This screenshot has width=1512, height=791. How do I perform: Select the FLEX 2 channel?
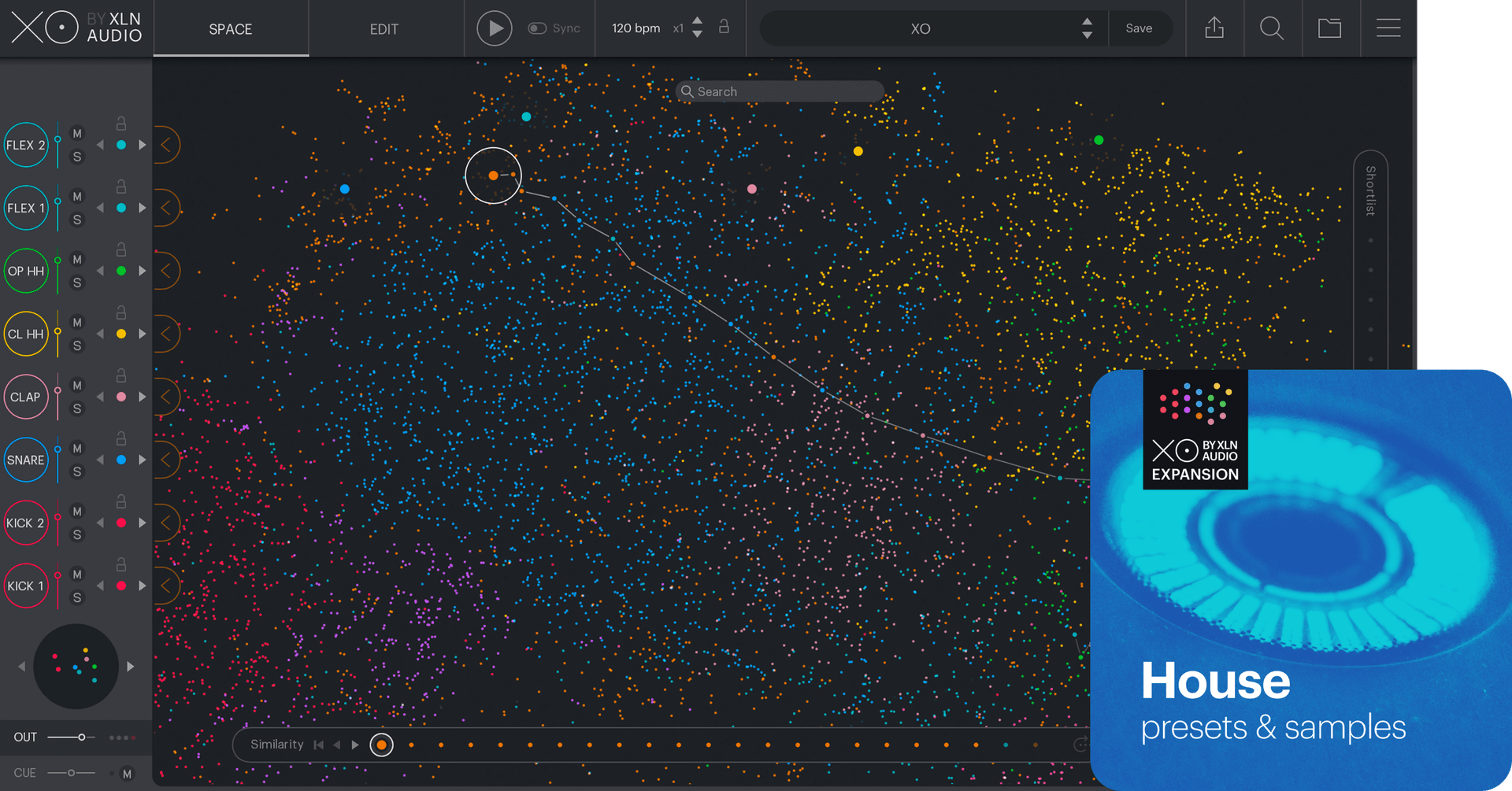(x=26, y=145)
